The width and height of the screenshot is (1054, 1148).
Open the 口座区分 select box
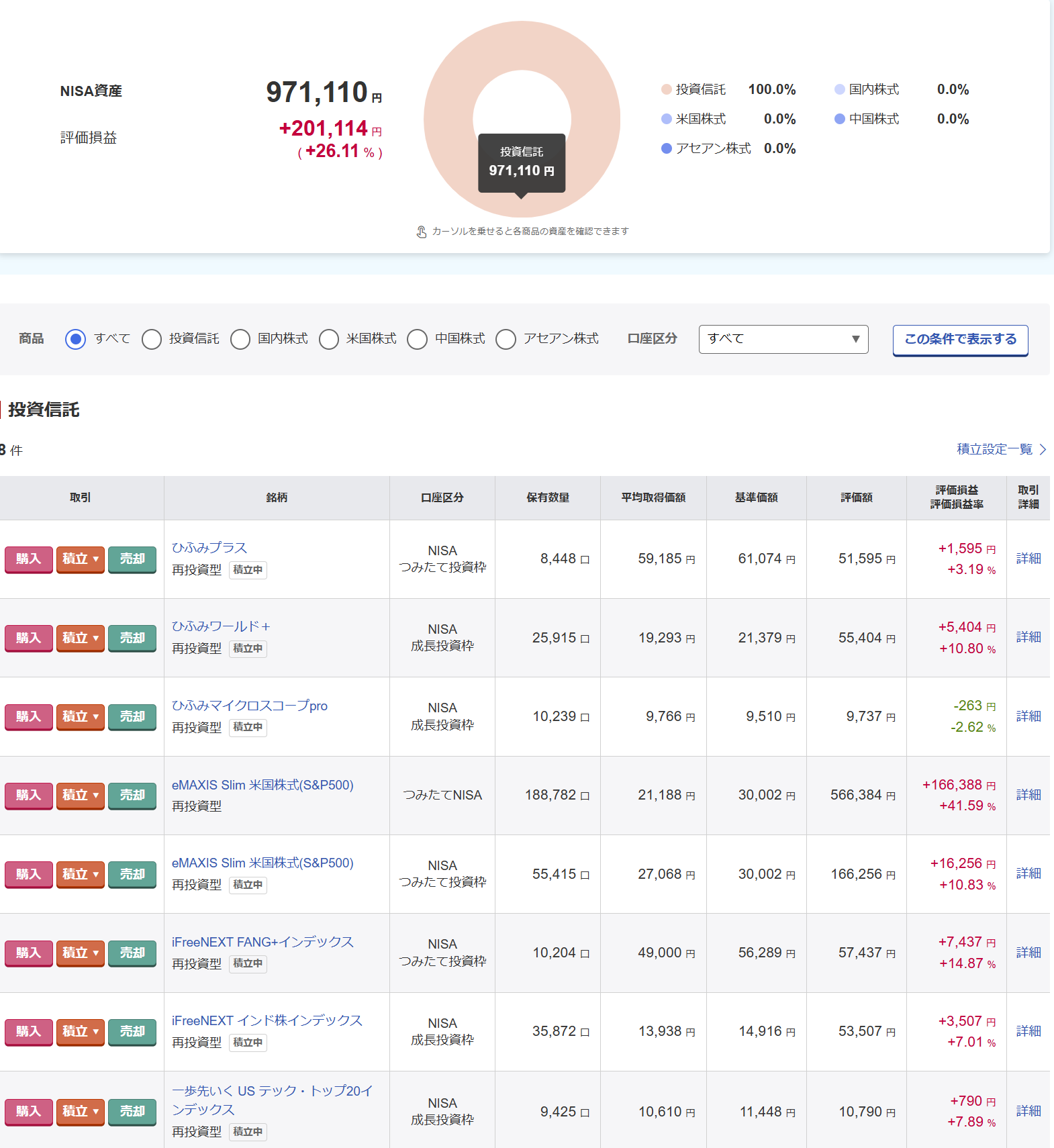(x=783, y=339)
